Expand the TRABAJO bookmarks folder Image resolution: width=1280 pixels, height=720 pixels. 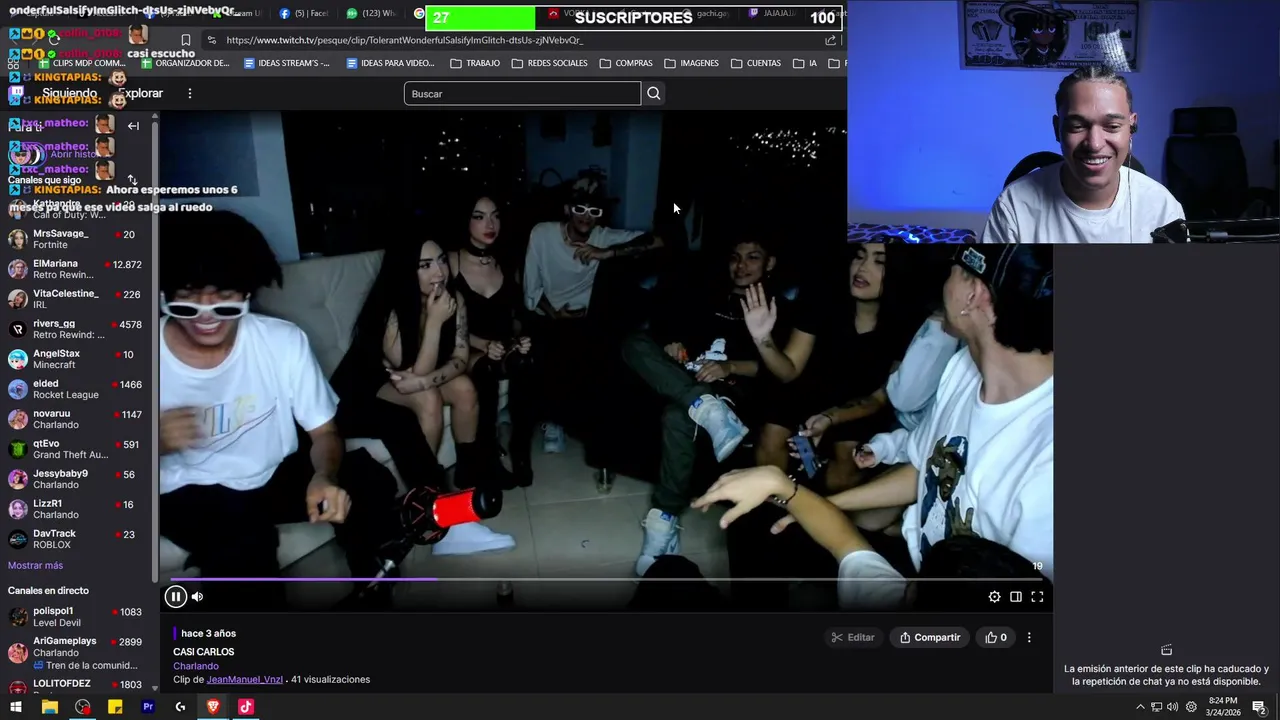[x=475, y=63]
